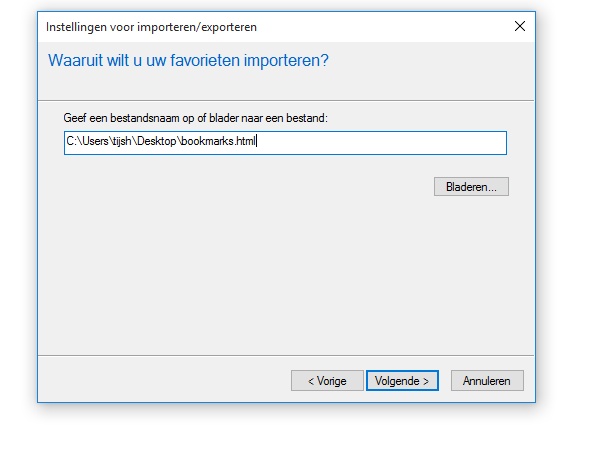Click the C: drive letter in the path
Viewport: 592px width, 449px height.
[x=71, y=141]
